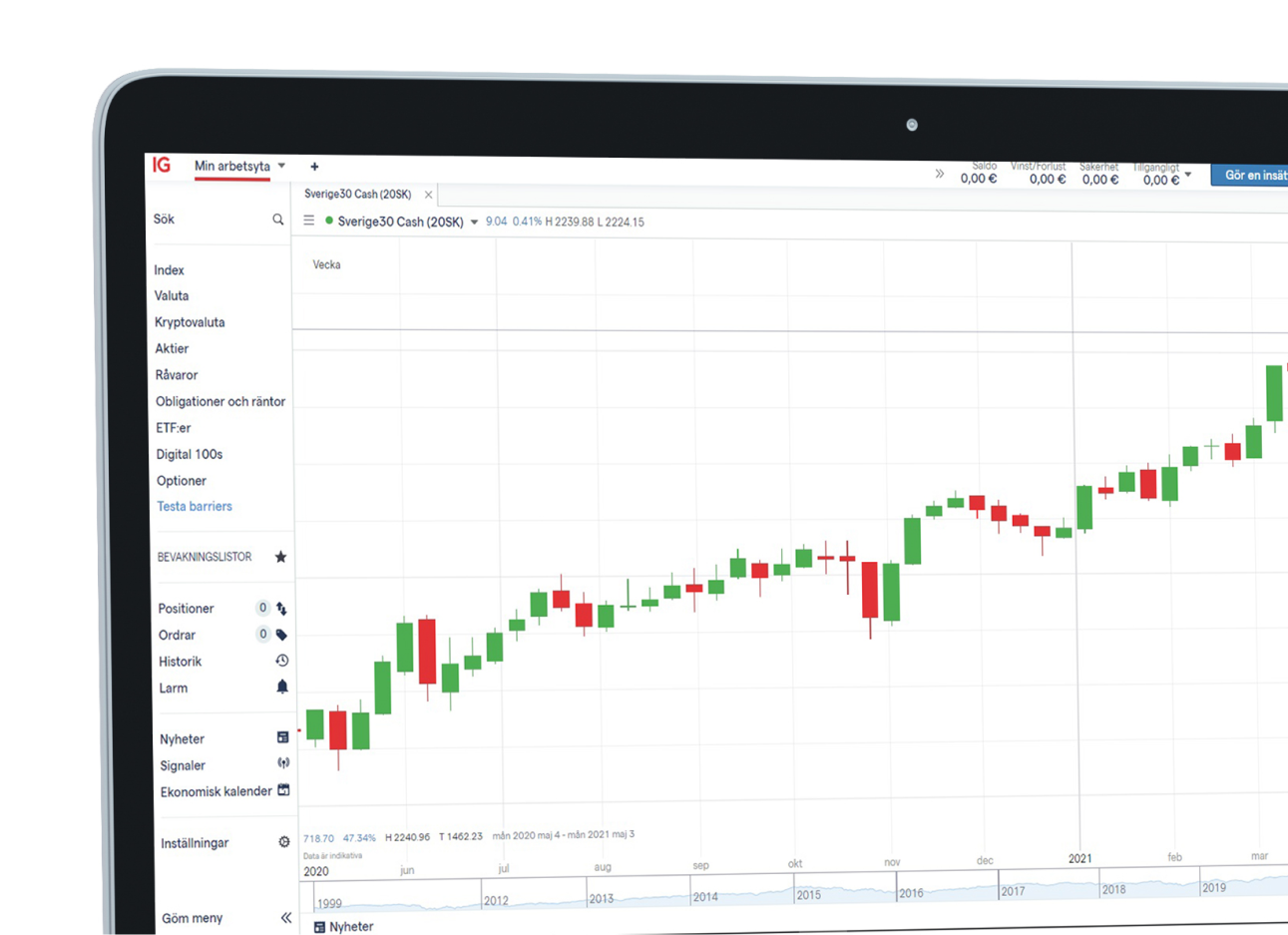
Task: Click the Historik clock icon
Action: [x=282, y=661]
